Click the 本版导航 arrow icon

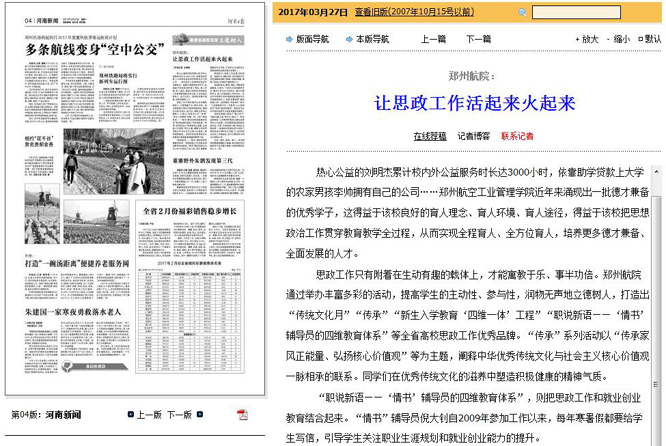pos(349,39)
